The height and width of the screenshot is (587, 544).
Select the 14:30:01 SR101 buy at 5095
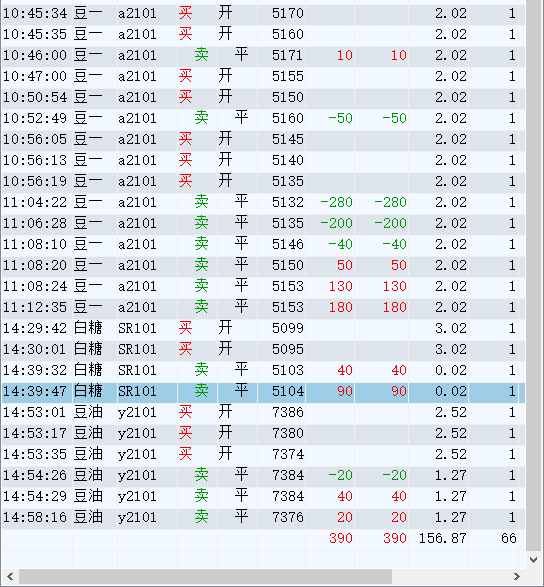pyautogui.click(x=263, y=349)
